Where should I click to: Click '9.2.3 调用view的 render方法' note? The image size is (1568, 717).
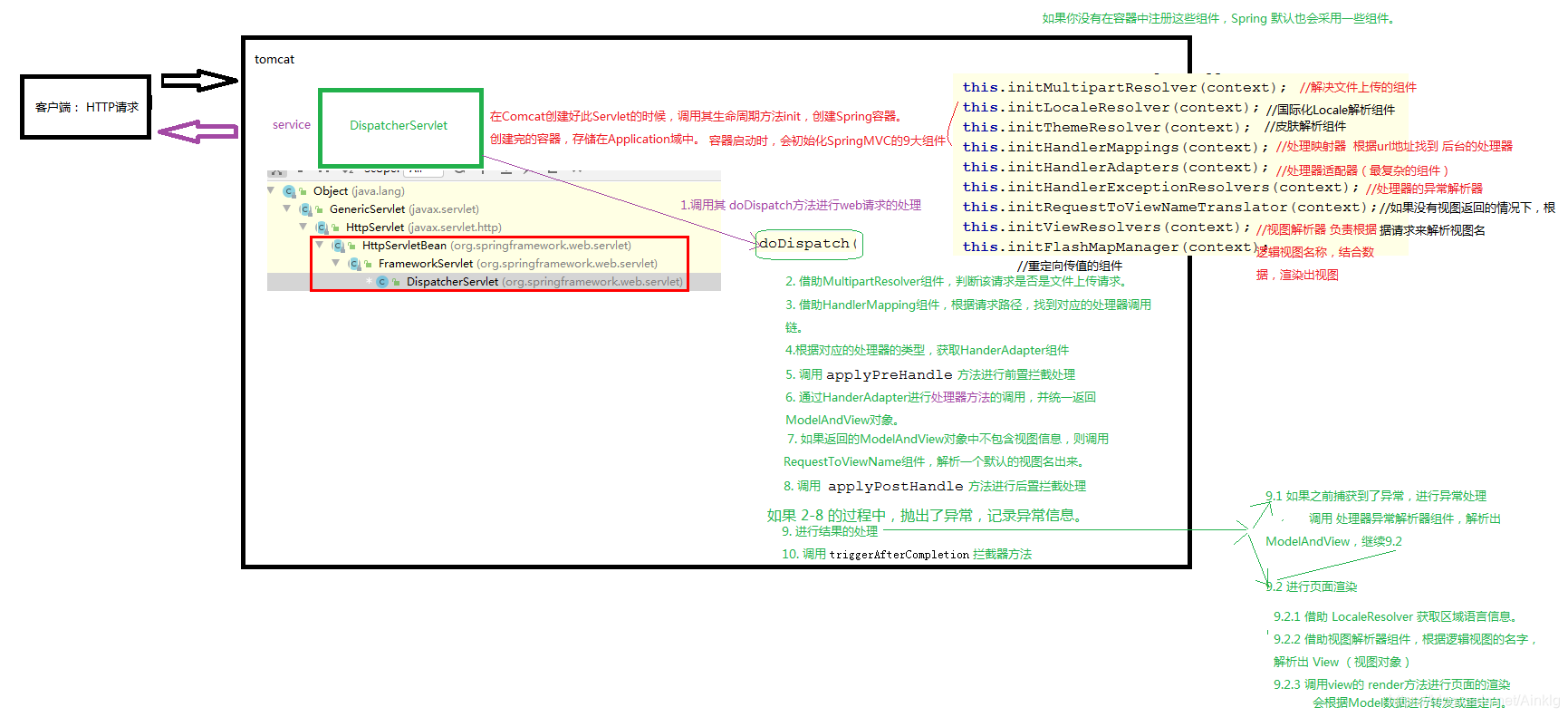(1392, 684)
